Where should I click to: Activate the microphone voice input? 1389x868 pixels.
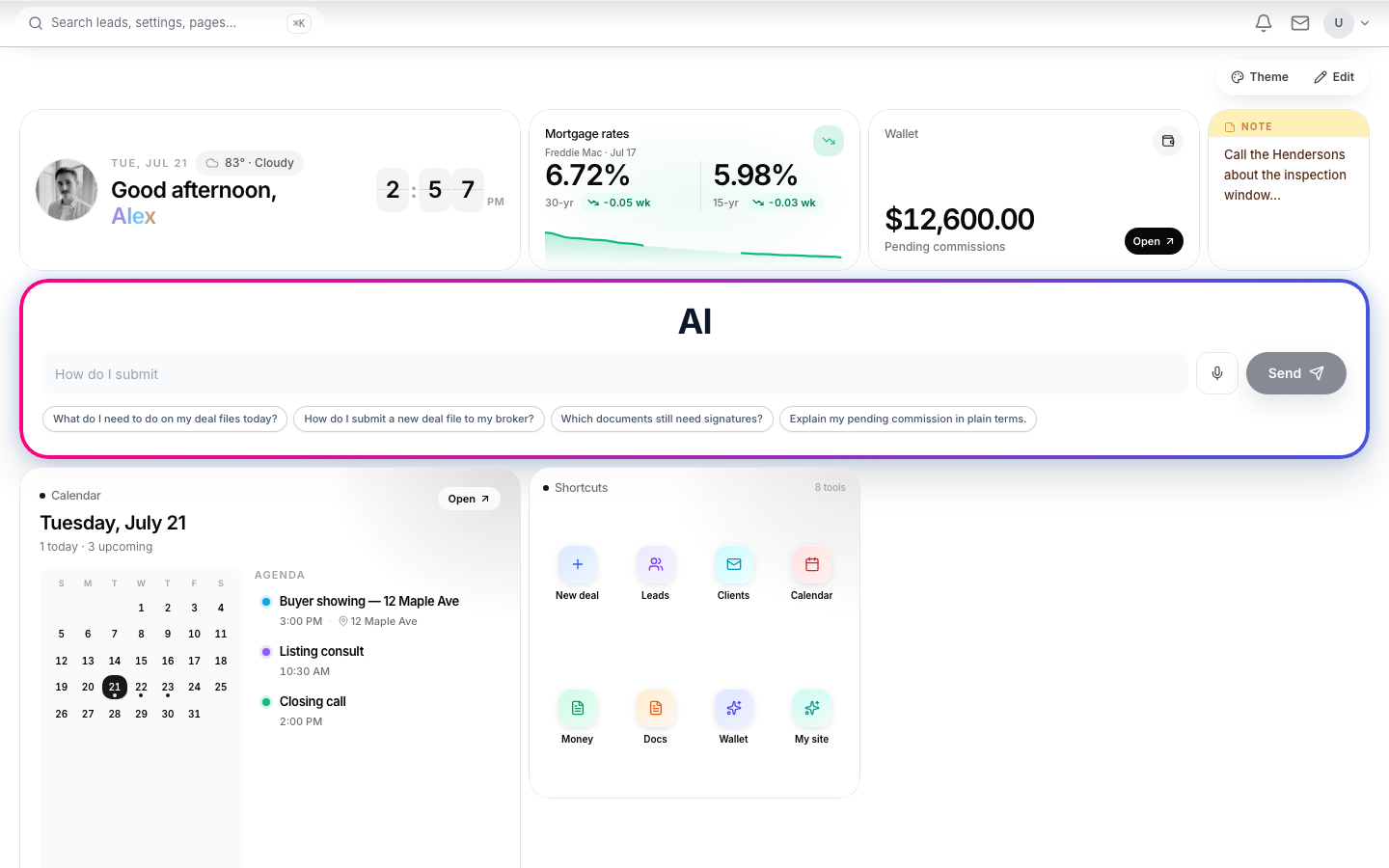(x=1217, y=373)
